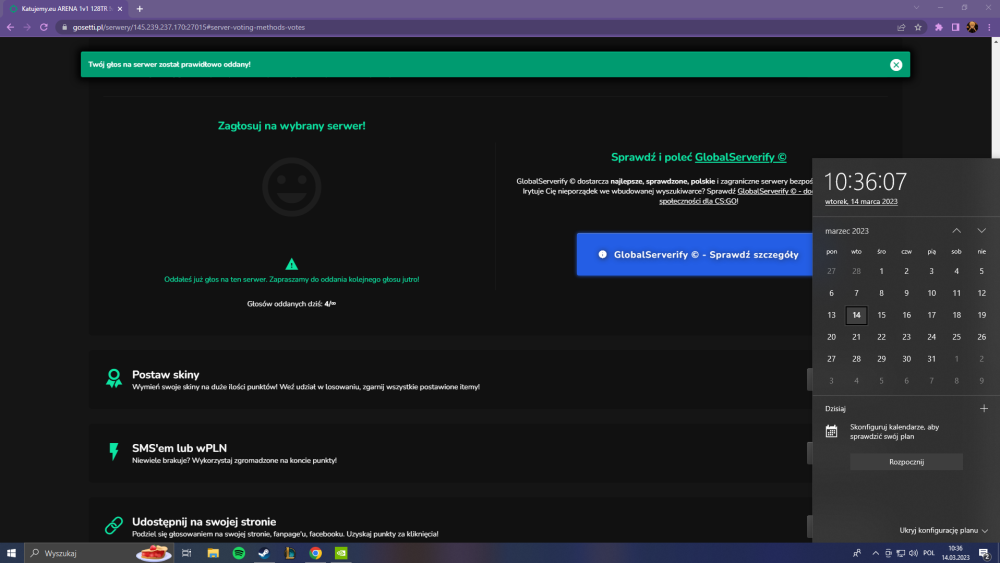Go forward in browser history
The width and height of the screenshot is (1000, 563).
point(27,27)
